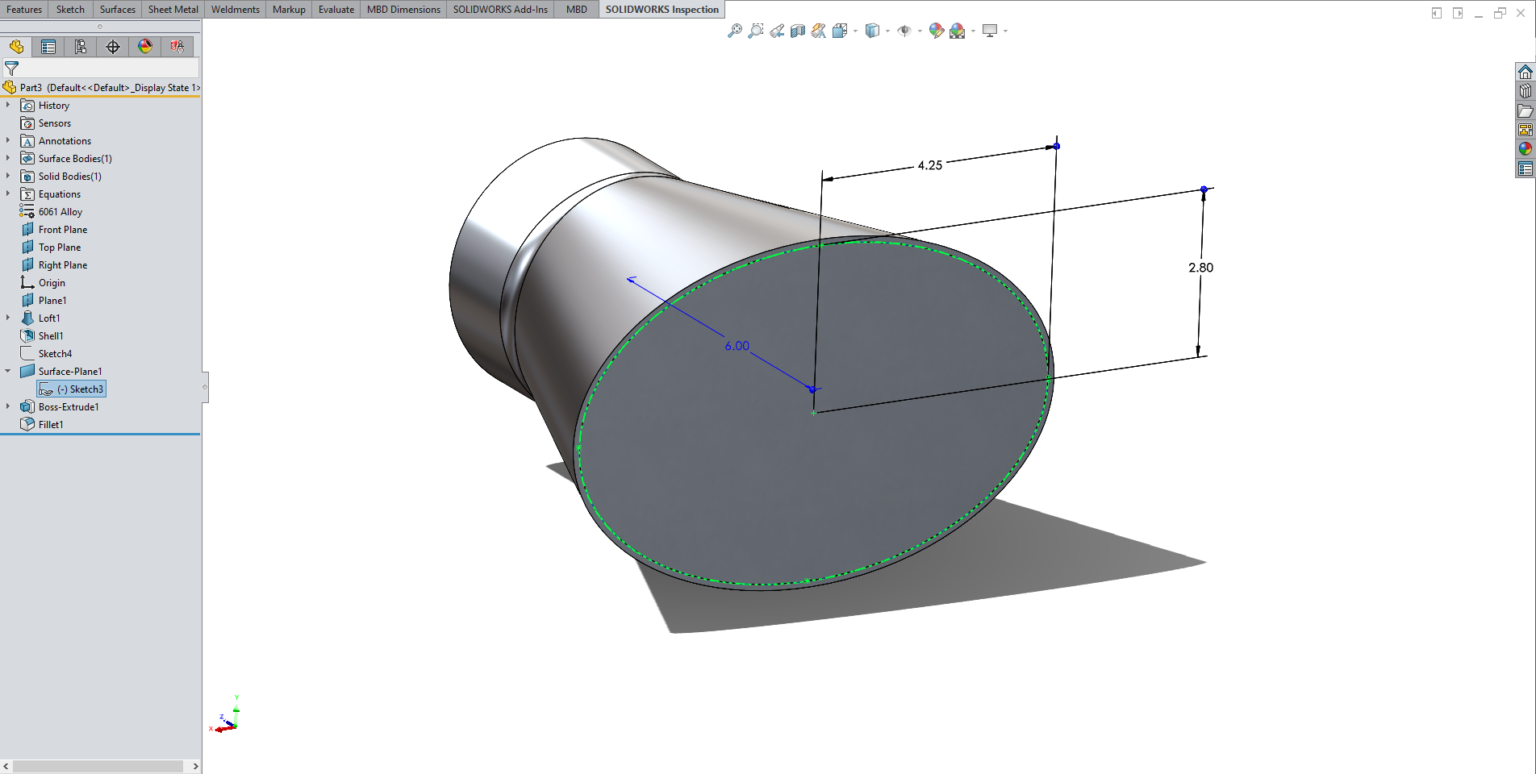Toggle Dynamic Annotation Views

(818, 30)
